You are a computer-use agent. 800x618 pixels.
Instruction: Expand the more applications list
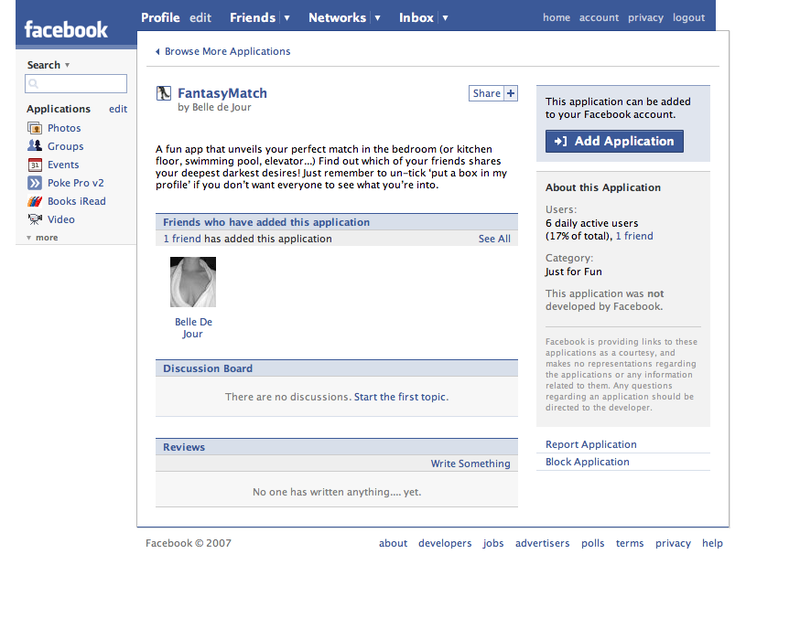[x=43, y=238]
